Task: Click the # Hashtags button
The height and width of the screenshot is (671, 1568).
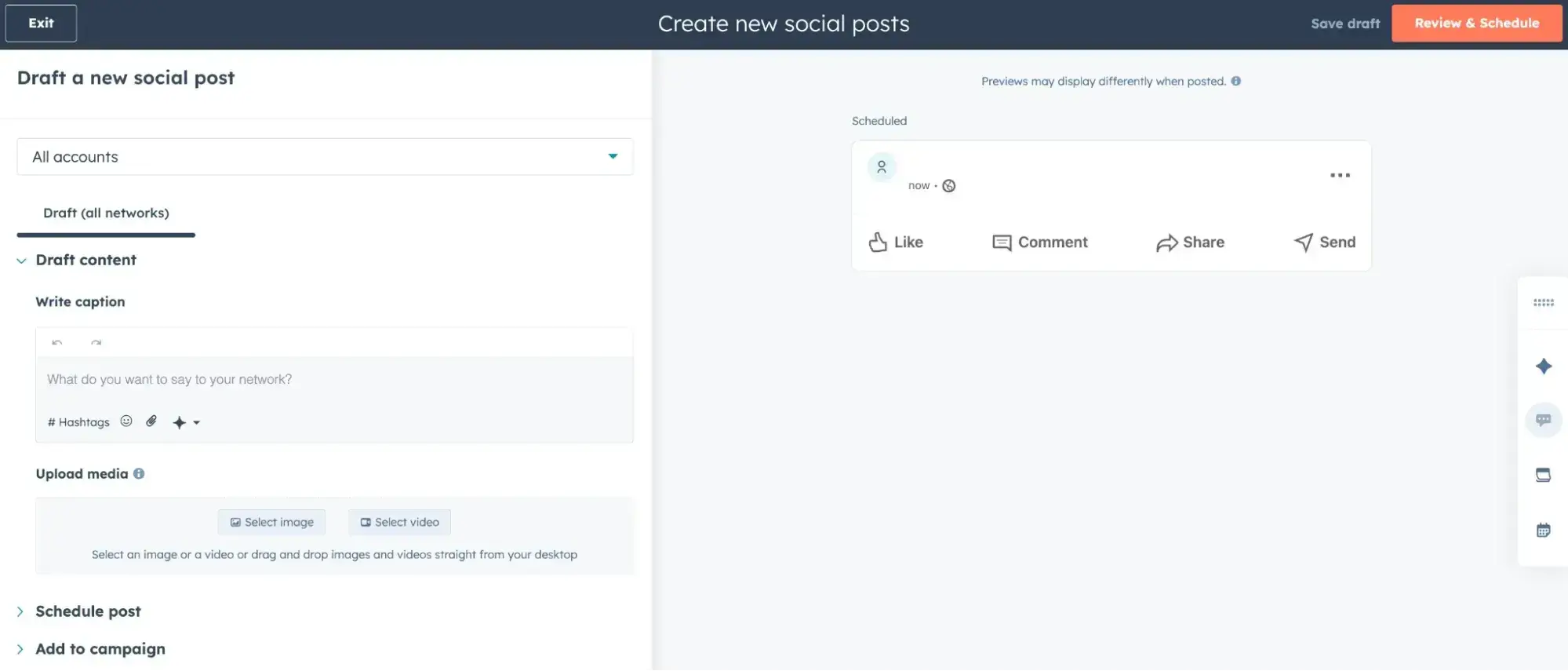Action: point(78,422)
